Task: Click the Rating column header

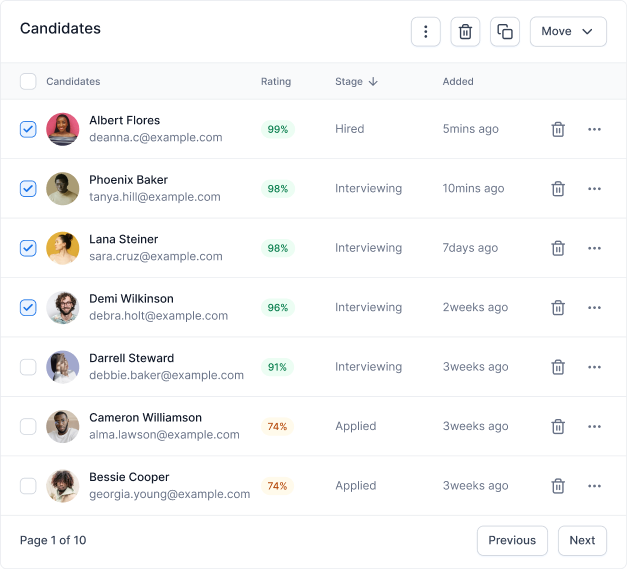Action: point(276,81)
